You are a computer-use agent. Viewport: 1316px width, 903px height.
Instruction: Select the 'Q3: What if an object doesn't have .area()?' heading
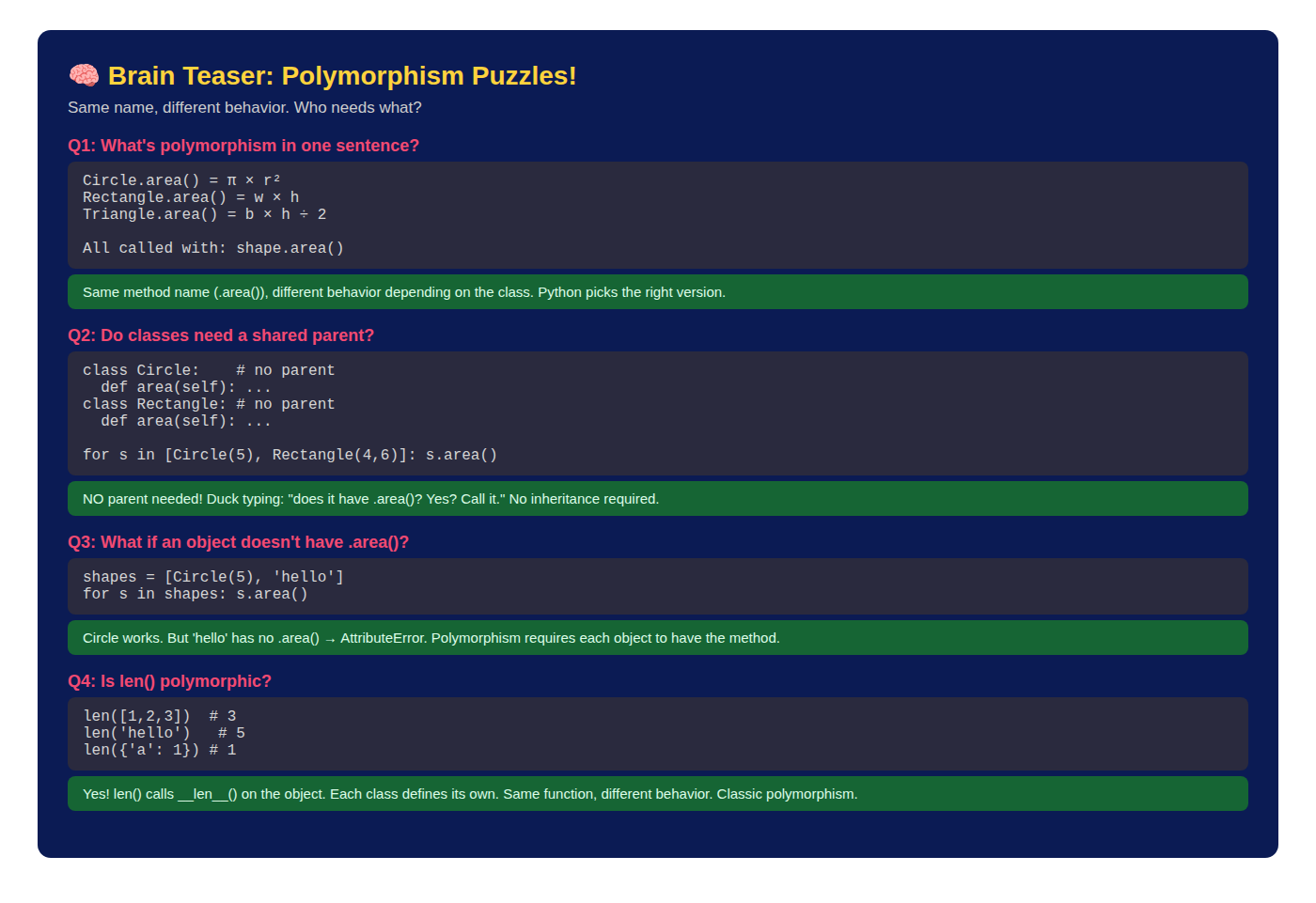(x=238, y=542)
